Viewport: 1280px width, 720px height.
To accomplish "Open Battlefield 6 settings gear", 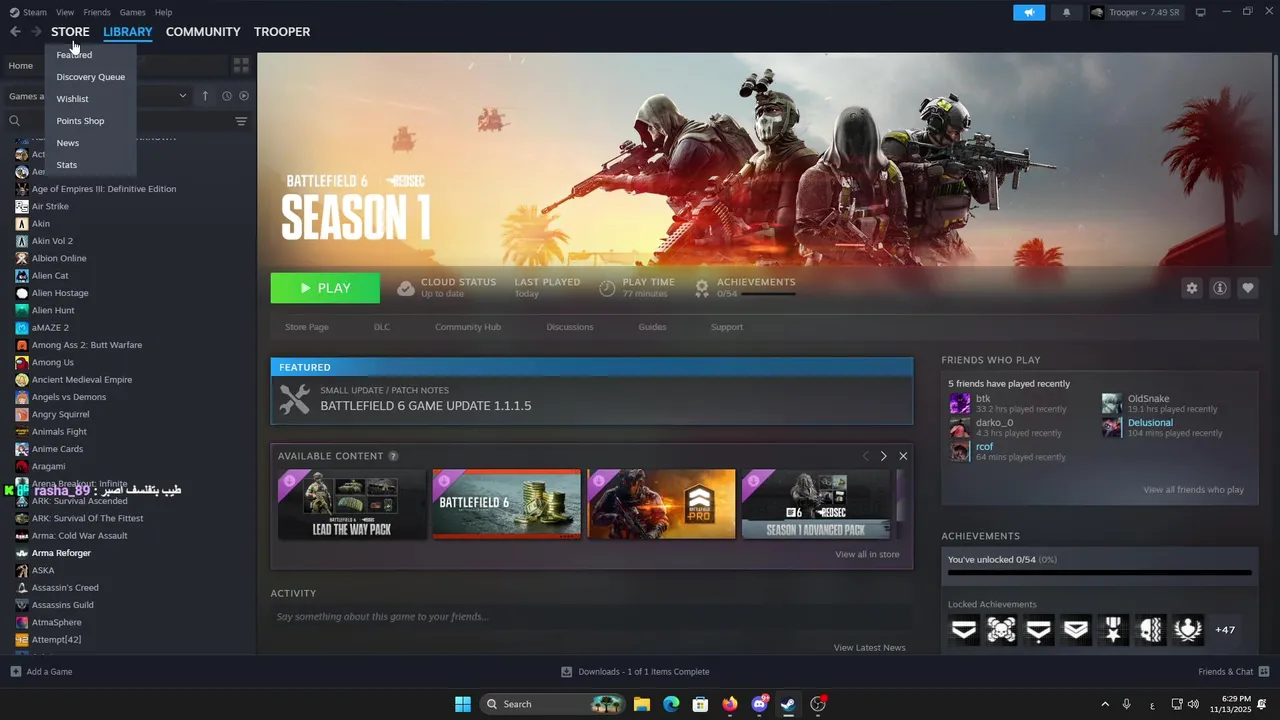I will tap(1191, 288).
